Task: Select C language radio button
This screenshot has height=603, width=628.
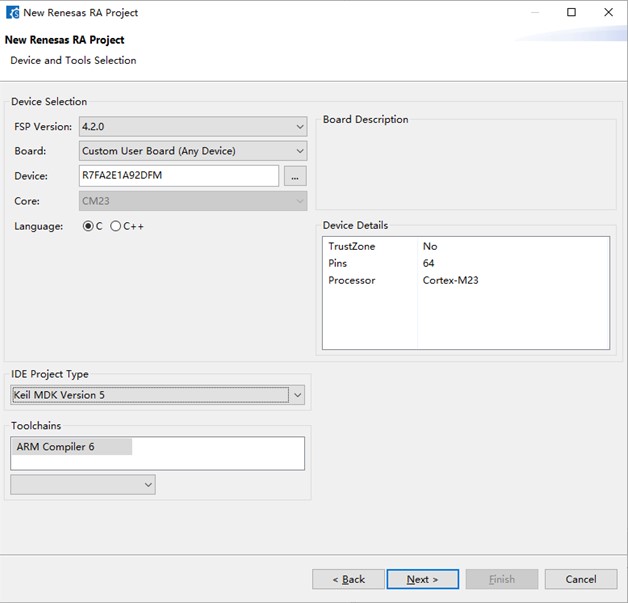Action: (88, 226)
